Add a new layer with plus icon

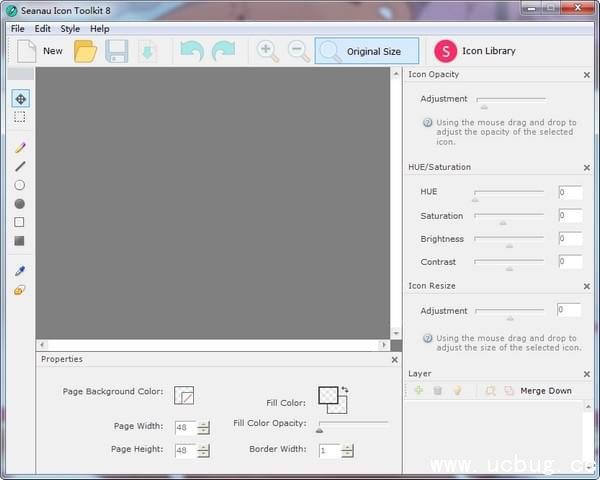coord(419,390)
